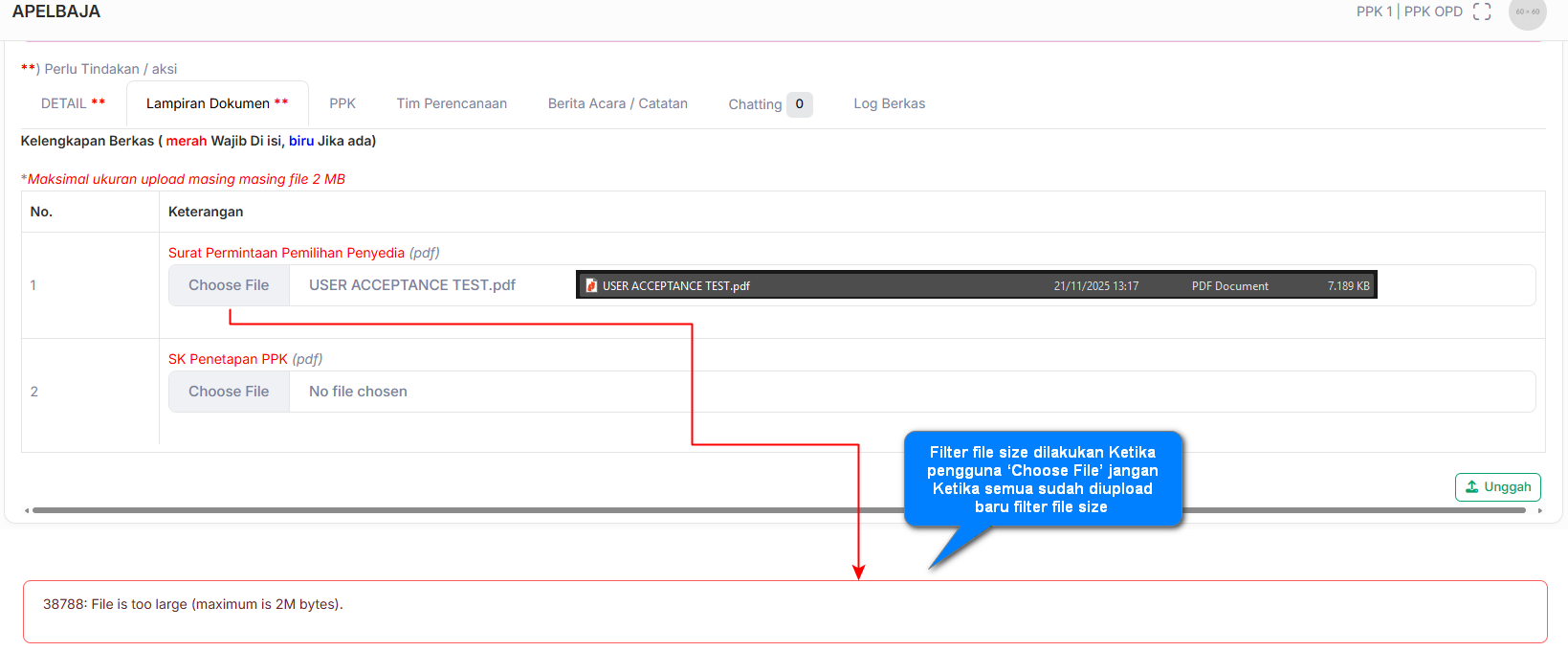Switch to the DETAIL tab

tap(74, 103)
